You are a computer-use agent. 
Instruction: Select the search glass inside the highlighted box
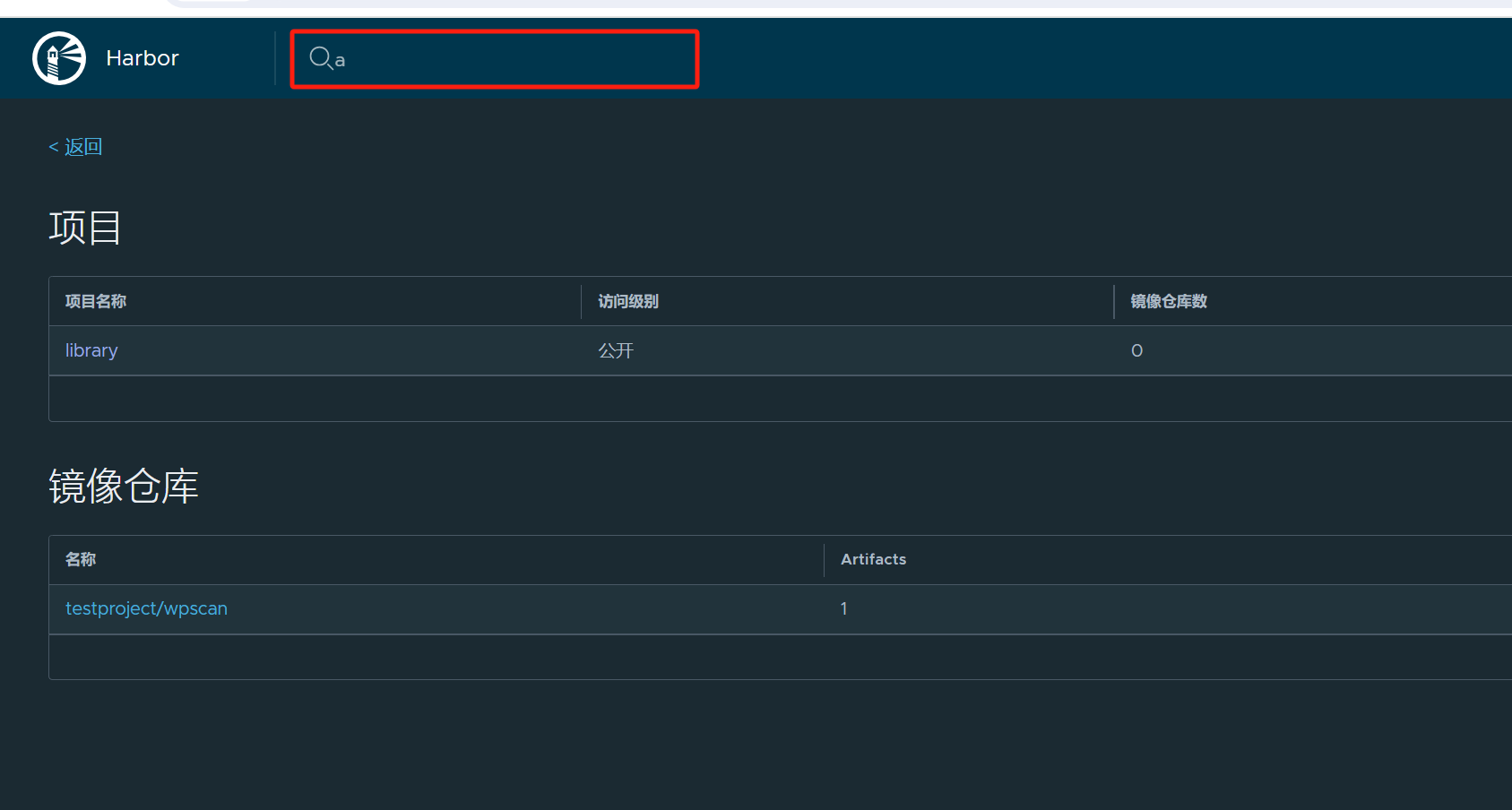pos(321,58)
